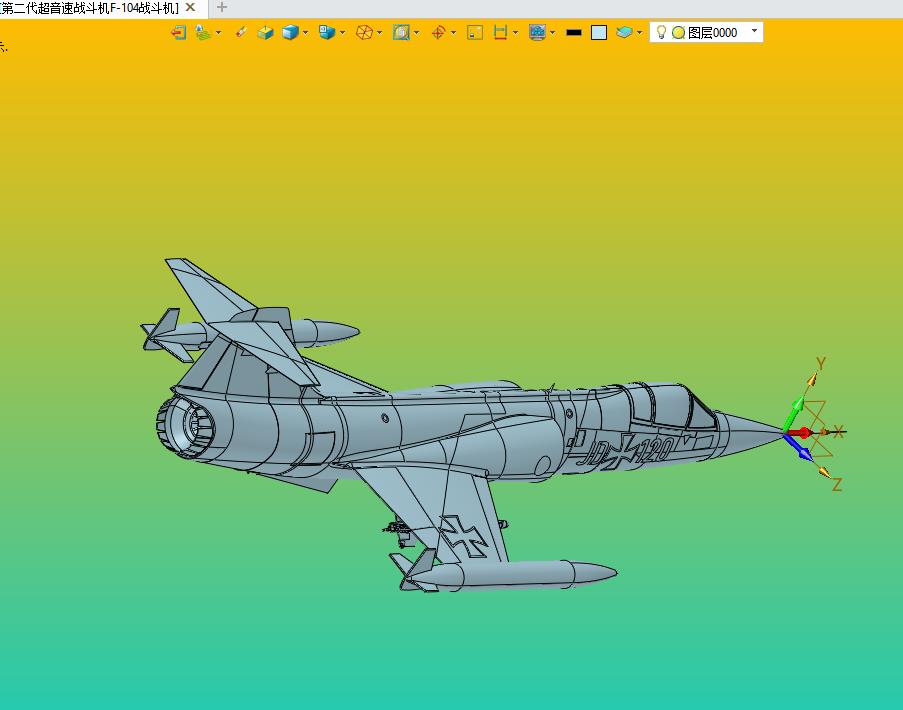Add a new tab with plus button
Image resolution: width=903 pixels, height=710 pixels.
[x=222, y=7]
